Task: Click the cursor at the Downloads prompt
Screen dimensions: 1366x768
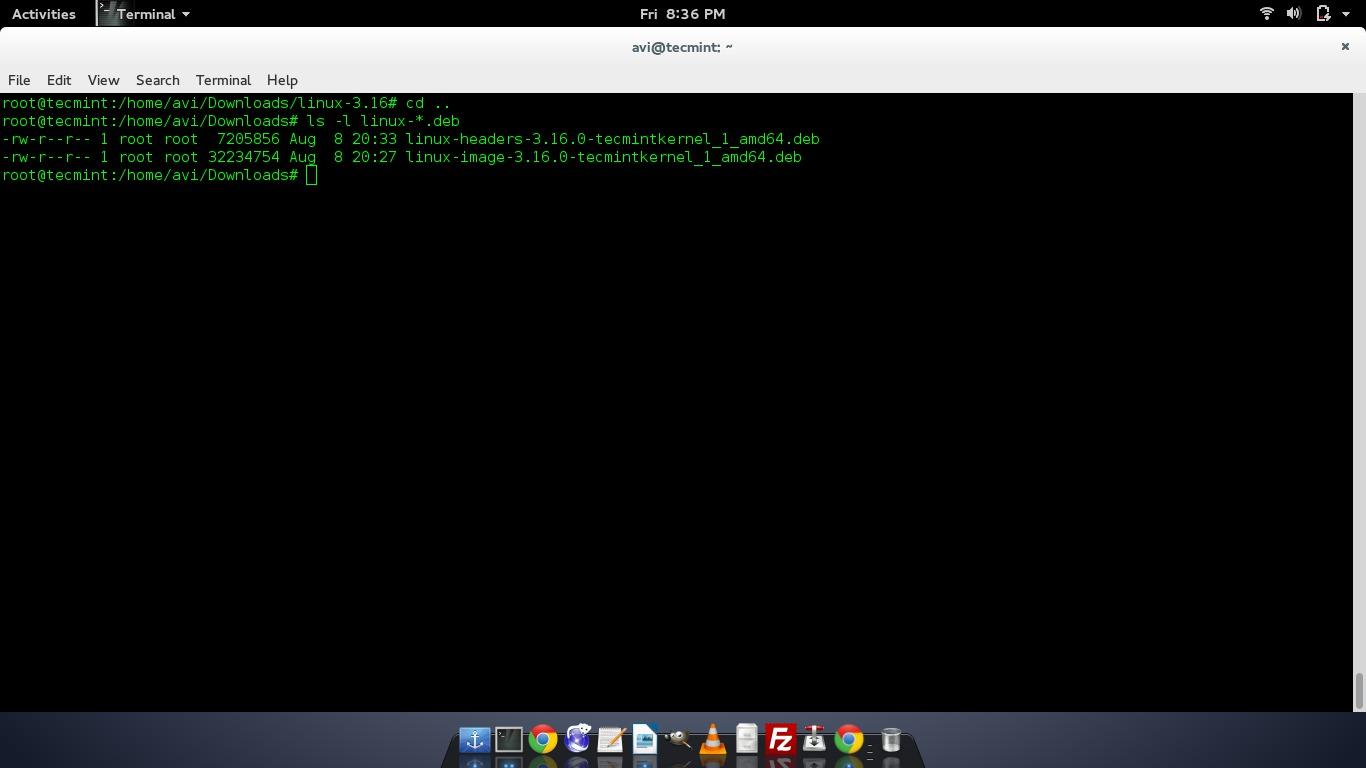Action: (312, 176)
